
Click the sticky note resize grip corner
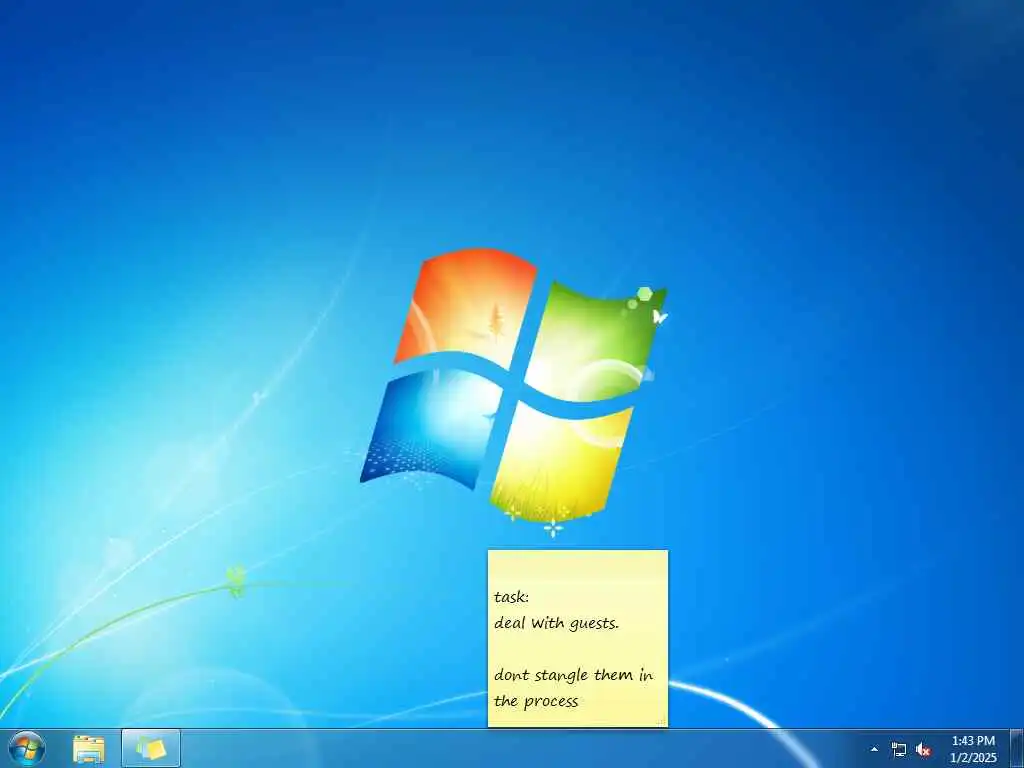tap(661, 720)
